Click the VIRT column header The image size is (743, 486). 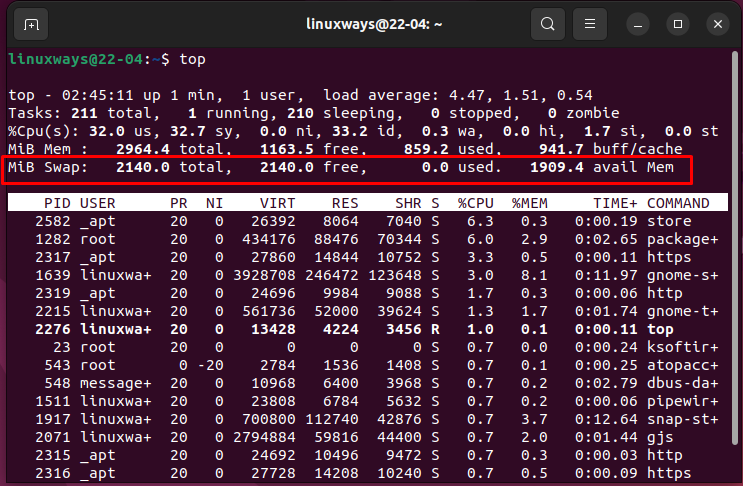[x=278, y=203]
